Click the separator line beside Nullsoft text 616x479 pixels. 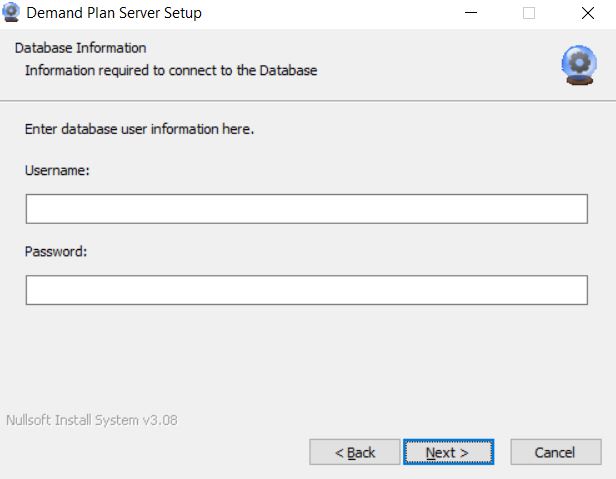coord(400,421)
